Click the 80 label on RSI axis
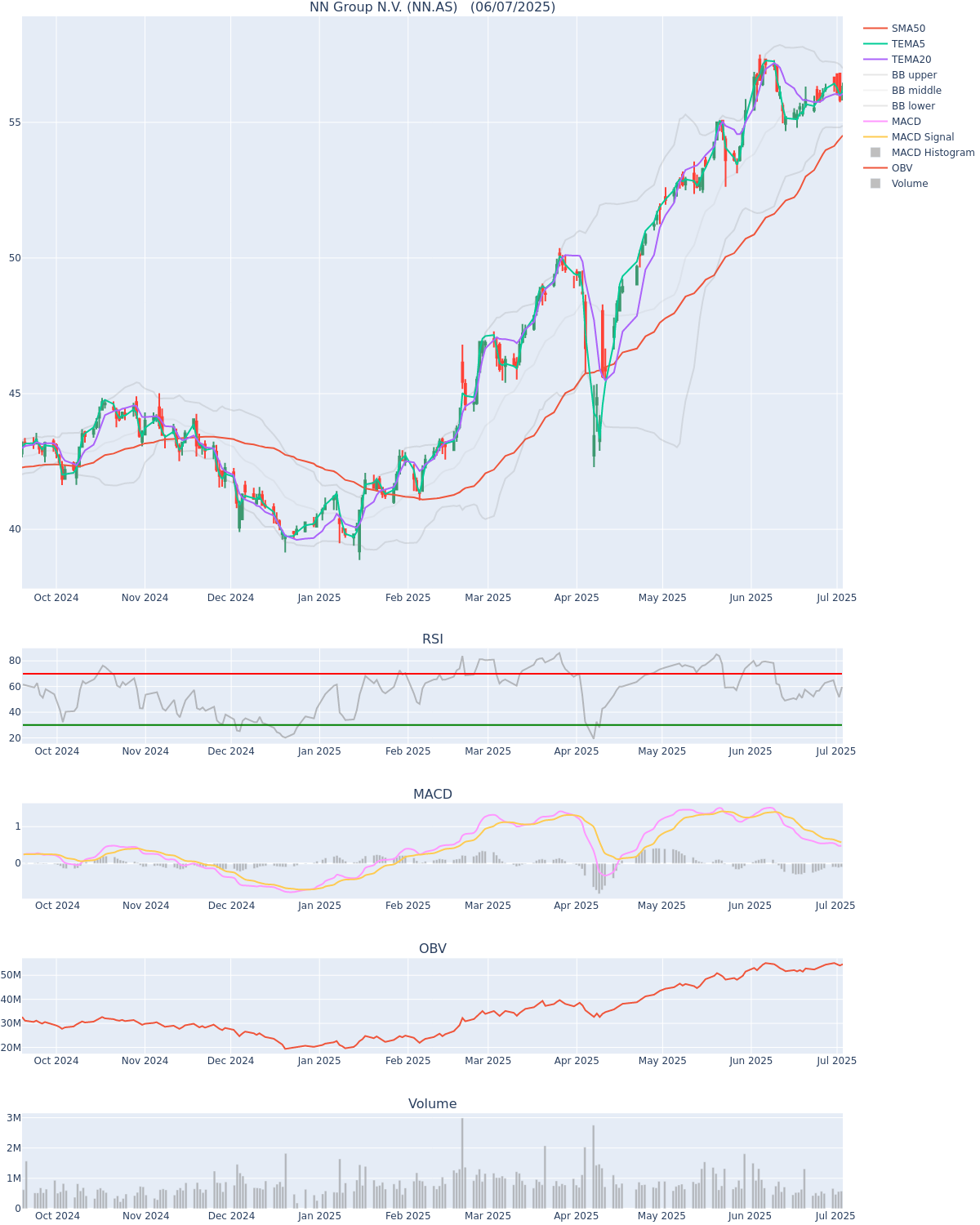The height and width of the screenshot is (1225, 980). tap(15, 661)
